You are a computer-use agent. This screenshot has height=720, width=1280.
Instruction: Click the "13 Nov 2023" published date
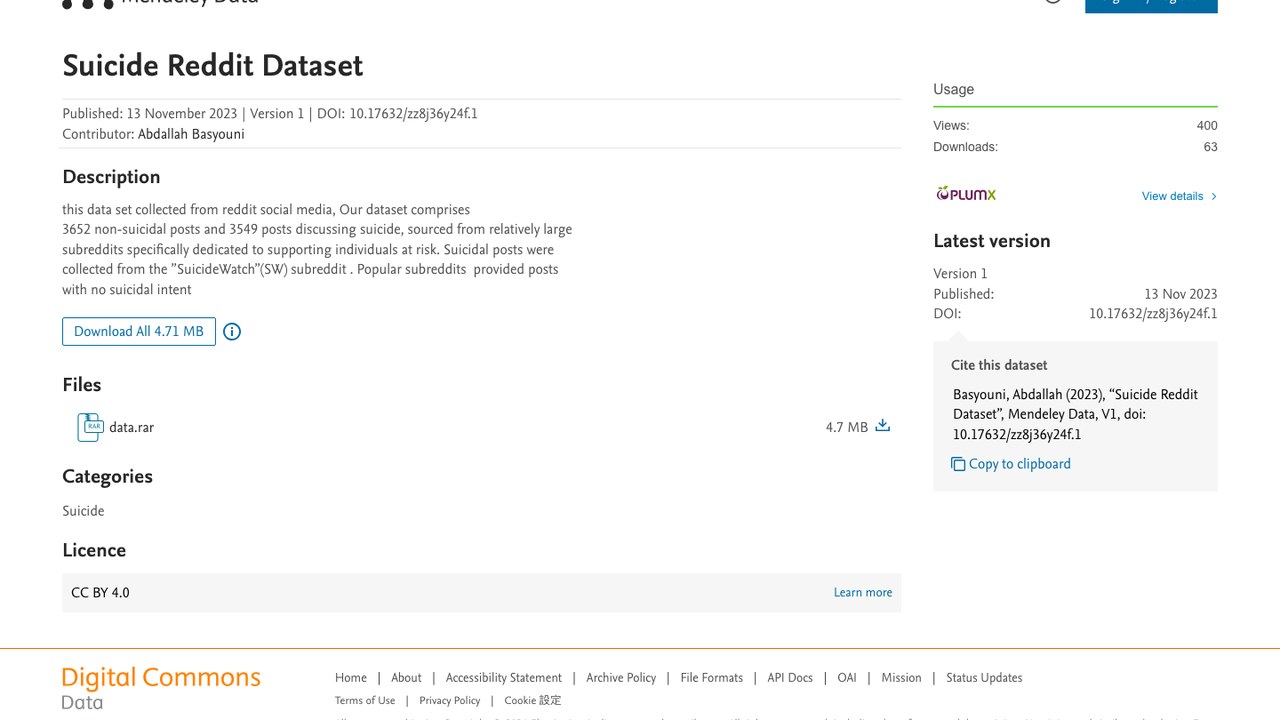click(x=1181, y=294)
